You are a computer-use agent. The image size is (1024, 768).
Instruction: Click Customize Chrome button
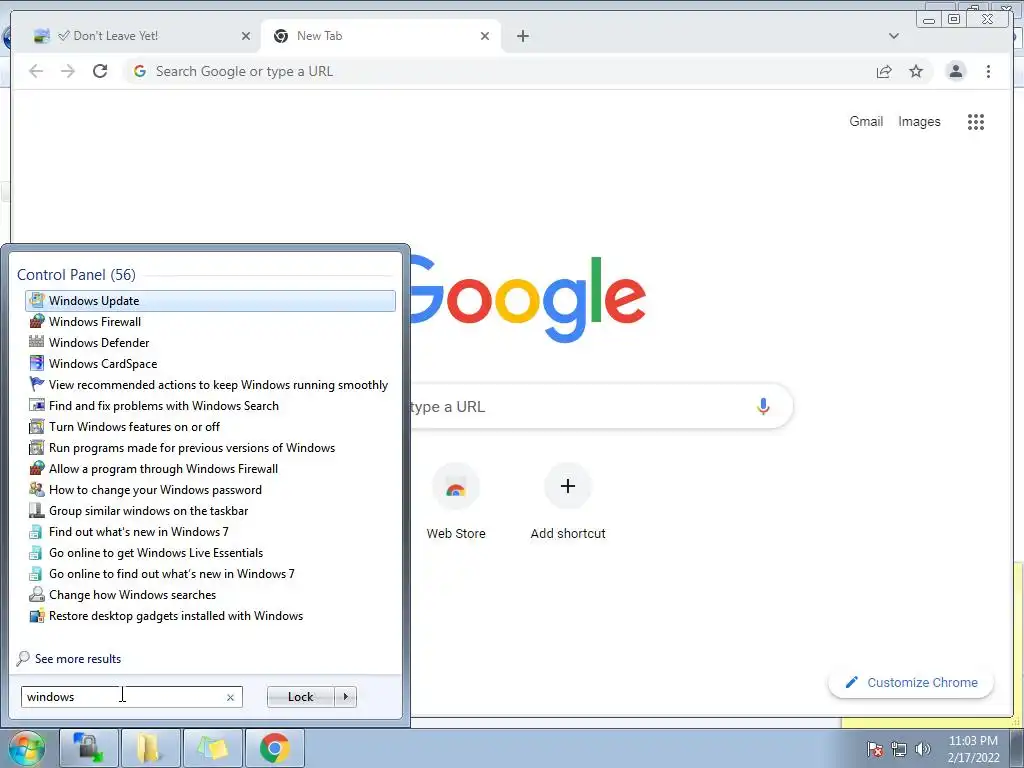911,682
